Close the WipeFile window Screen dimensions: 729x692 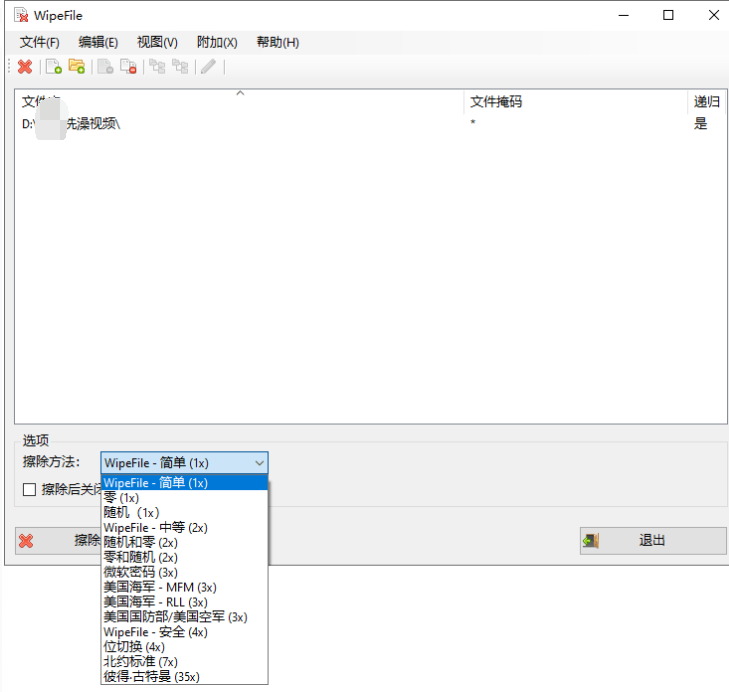[x=714, y=15]
